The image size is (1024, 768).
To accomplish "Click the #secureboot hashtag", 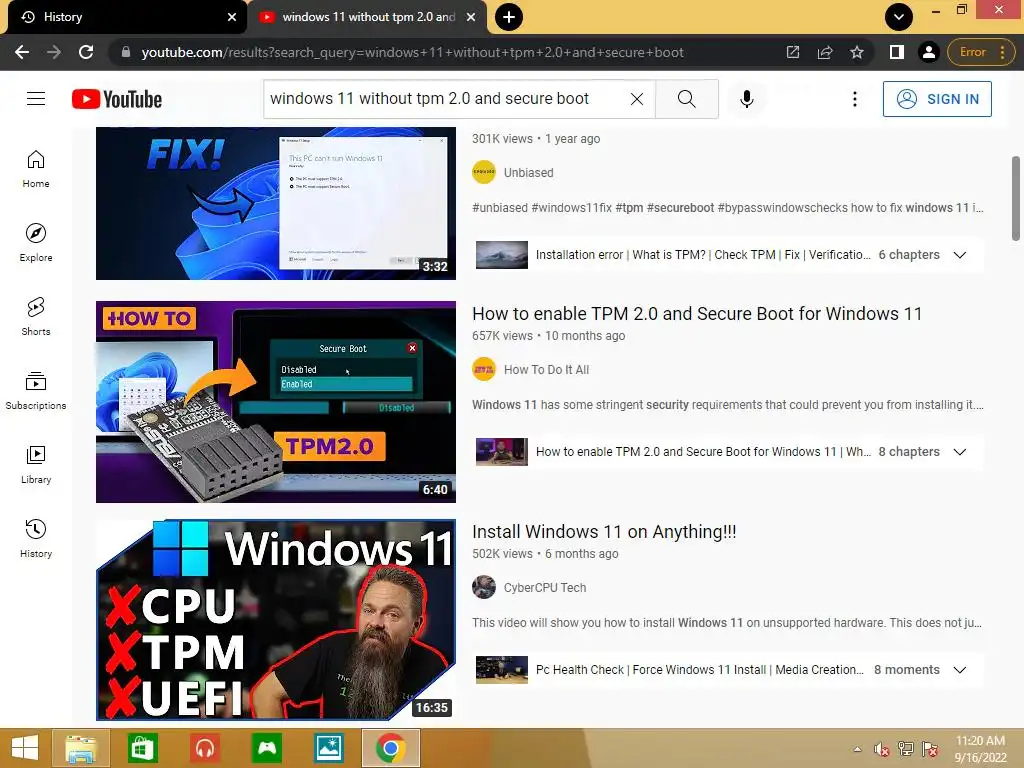I will coord(680,208).
